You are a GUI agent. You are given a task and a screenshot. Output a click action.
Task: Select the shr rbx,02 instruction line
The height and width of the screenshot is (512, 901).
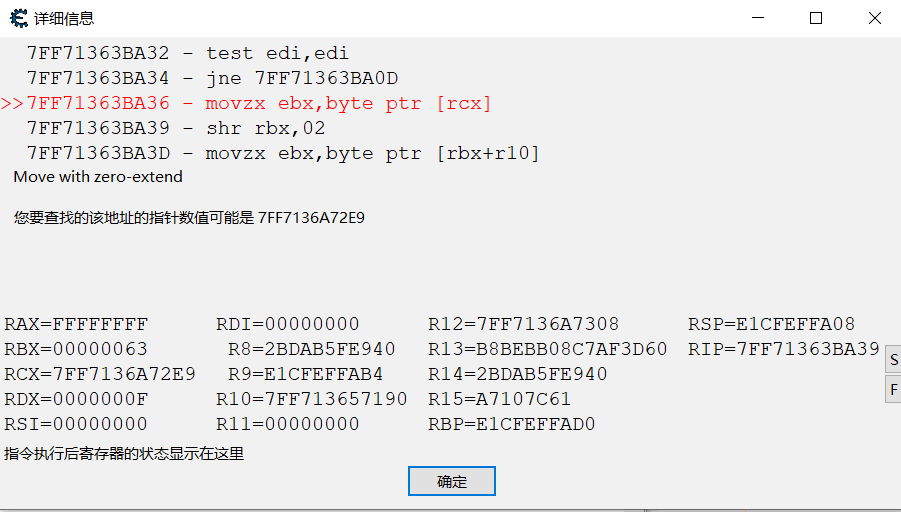click(176, 128)
